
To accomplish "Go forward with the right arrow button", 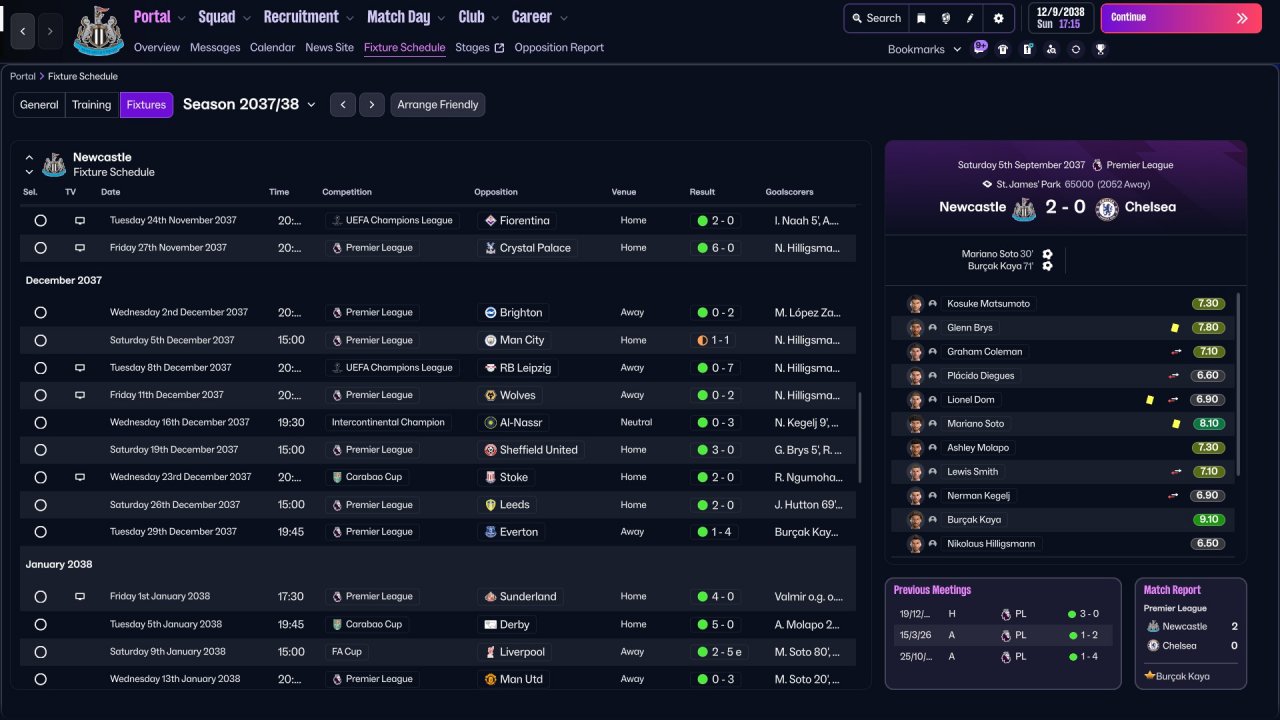I will (x=51, y=31).
